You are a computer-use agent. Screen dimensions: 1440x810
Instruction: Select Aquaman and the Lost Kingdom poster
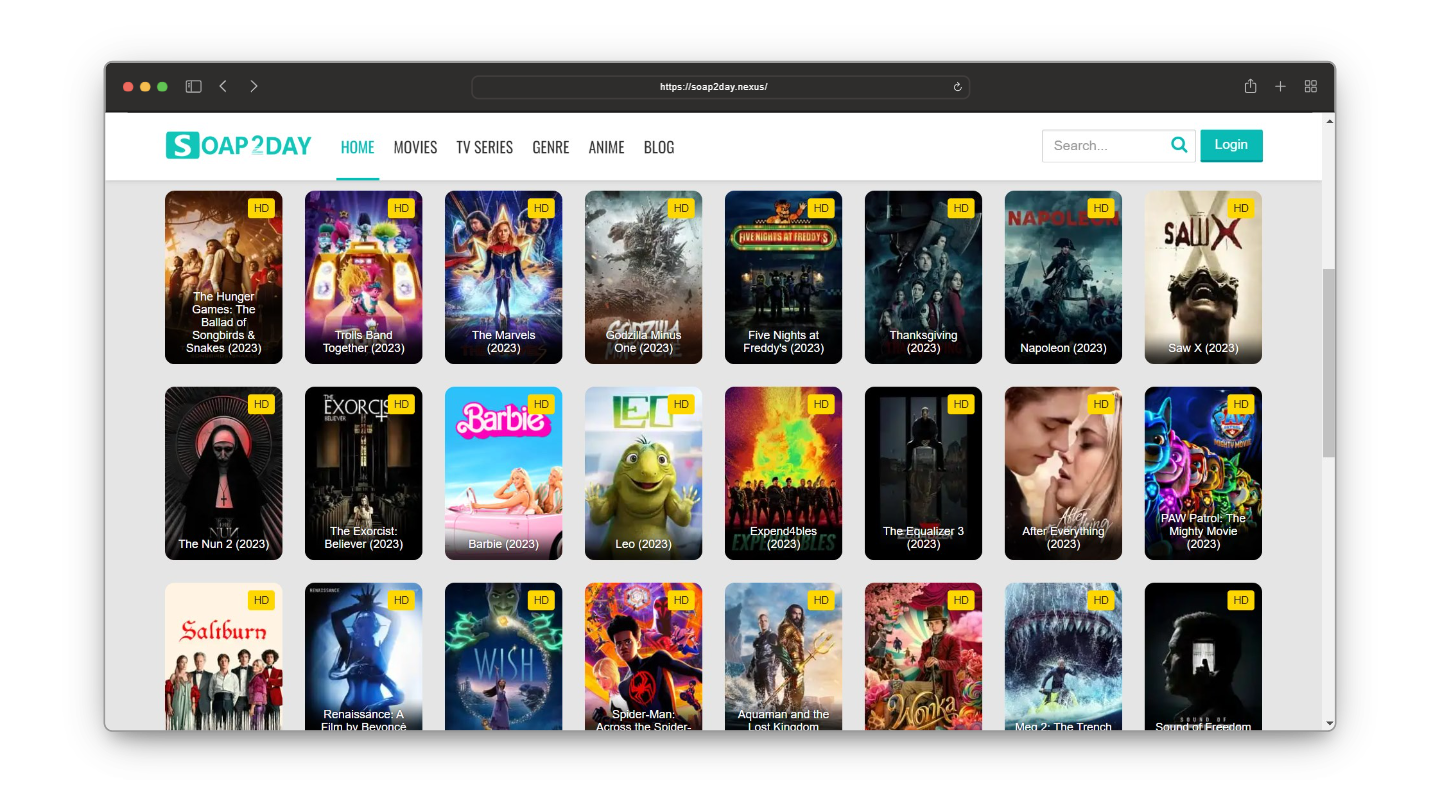(x=784, y=656)
